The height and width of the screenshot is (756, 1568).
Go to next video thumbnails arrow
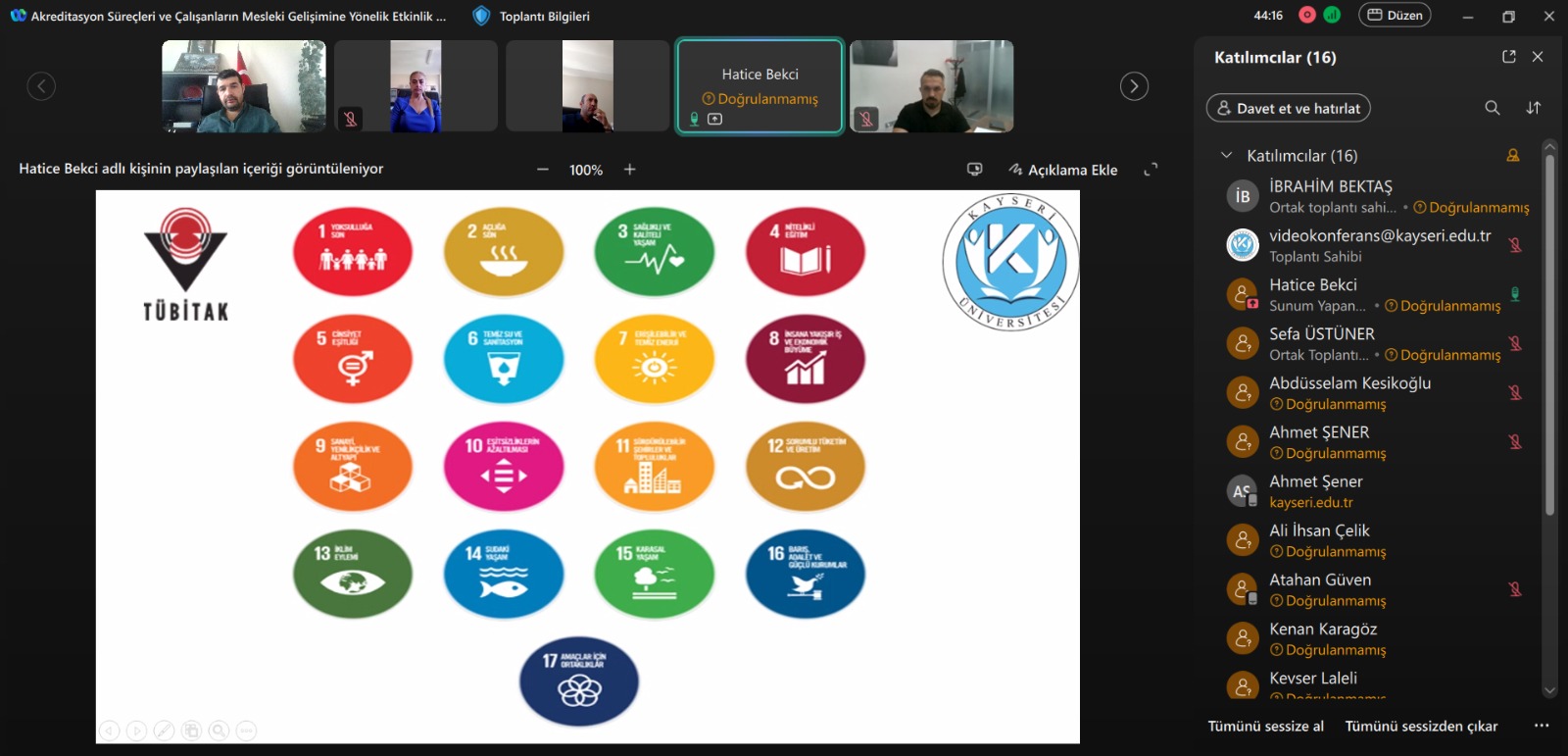[x=1134, y=86]
